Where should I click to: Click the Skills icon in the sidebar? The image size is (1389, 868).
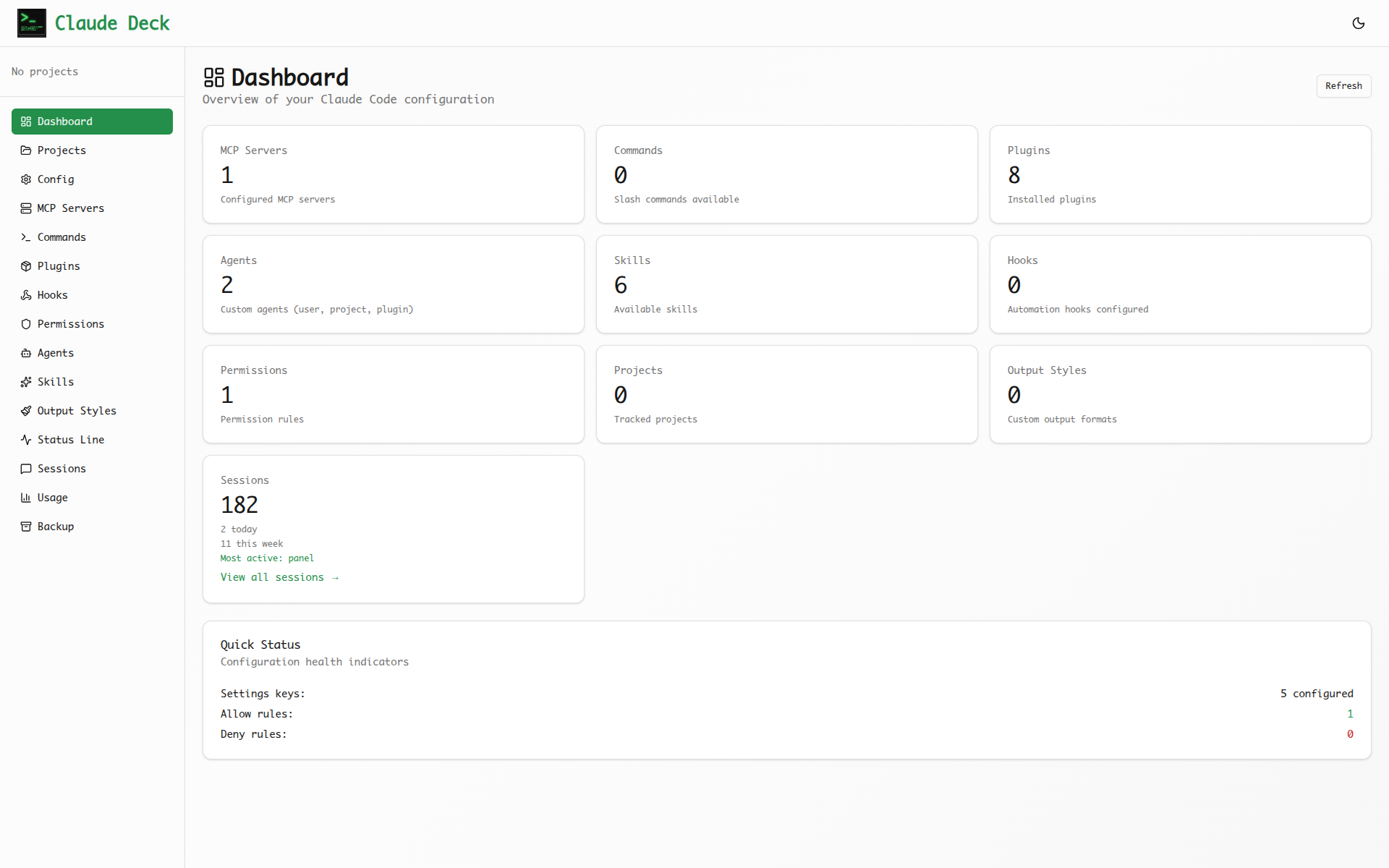pyautogui.click(x=25, y=381)
